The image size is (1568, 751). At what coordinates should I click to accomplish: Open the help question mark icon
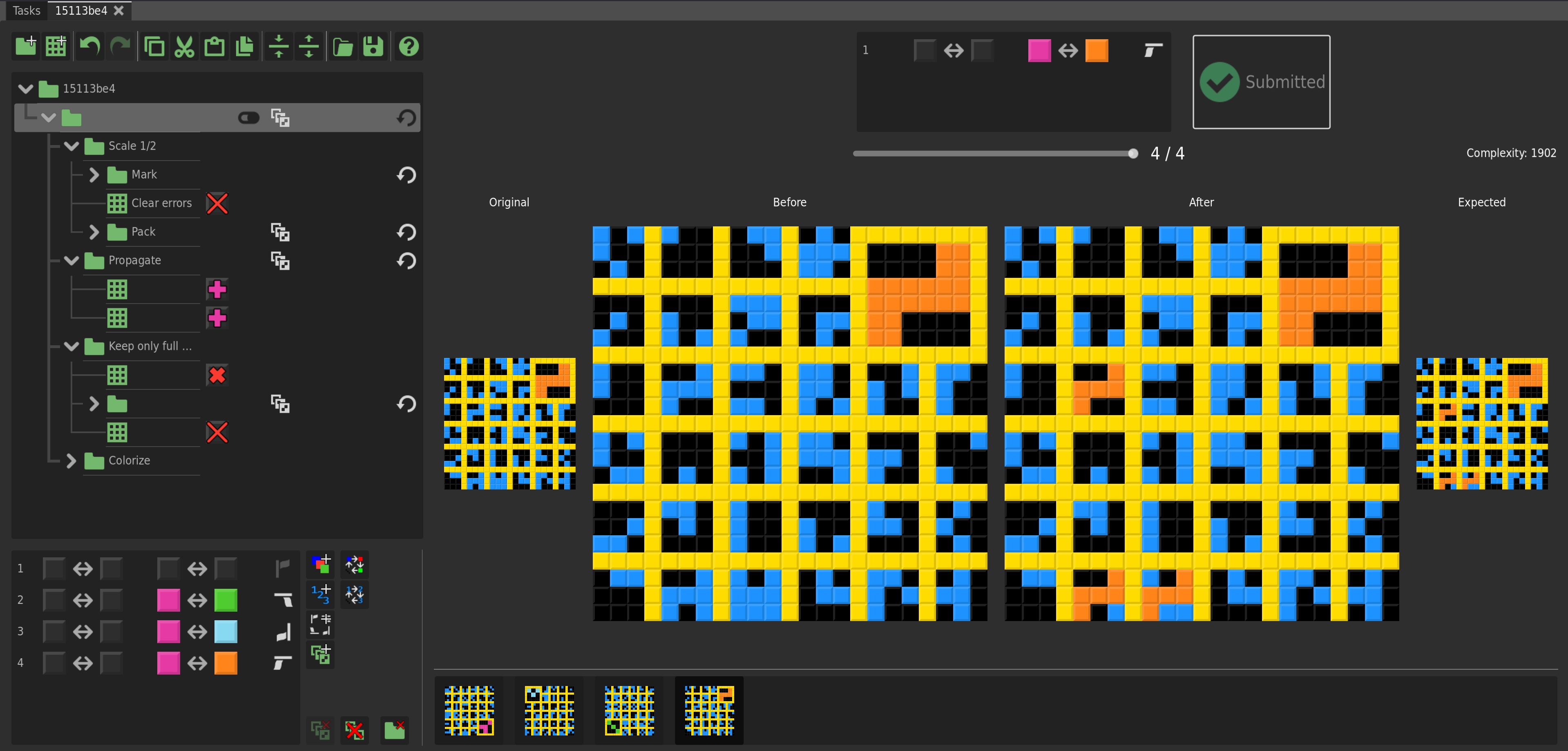(x=409, y=46)
